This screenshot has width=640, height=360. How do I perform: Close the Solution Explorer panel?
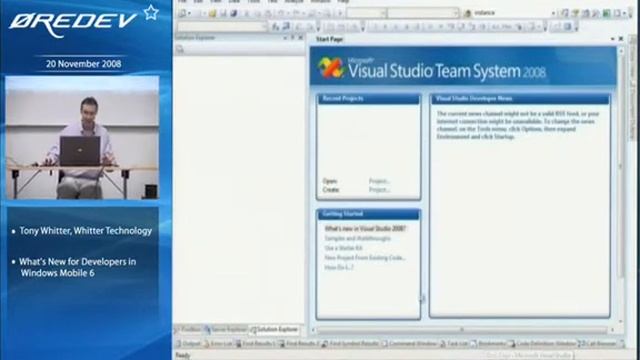coord(301,38)
